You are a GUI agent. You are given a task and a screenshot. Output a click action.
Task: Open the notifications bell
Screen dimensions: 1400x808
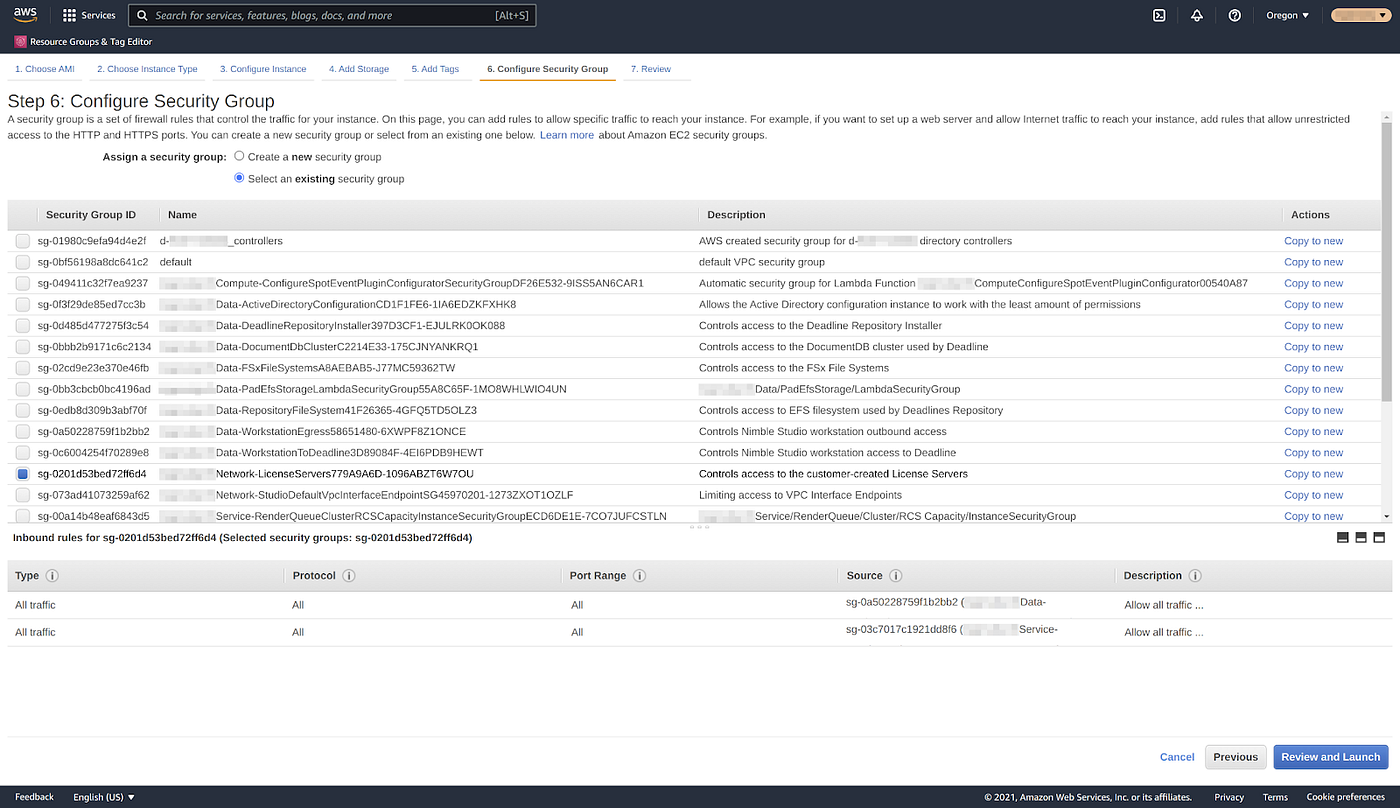pos(1197,15)
